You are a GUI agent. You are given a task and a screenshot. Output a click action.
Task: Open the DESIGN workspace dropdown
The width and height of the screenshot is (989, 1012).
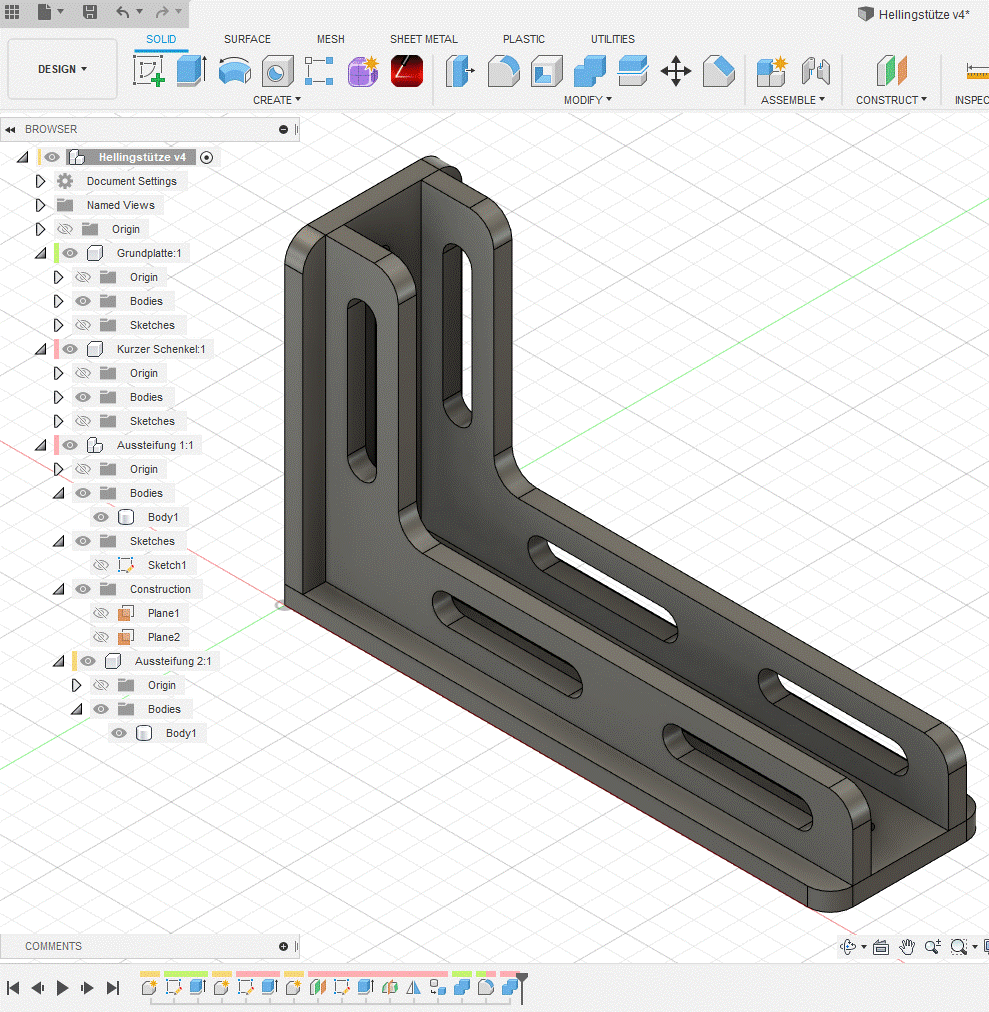tap(62, 69)
